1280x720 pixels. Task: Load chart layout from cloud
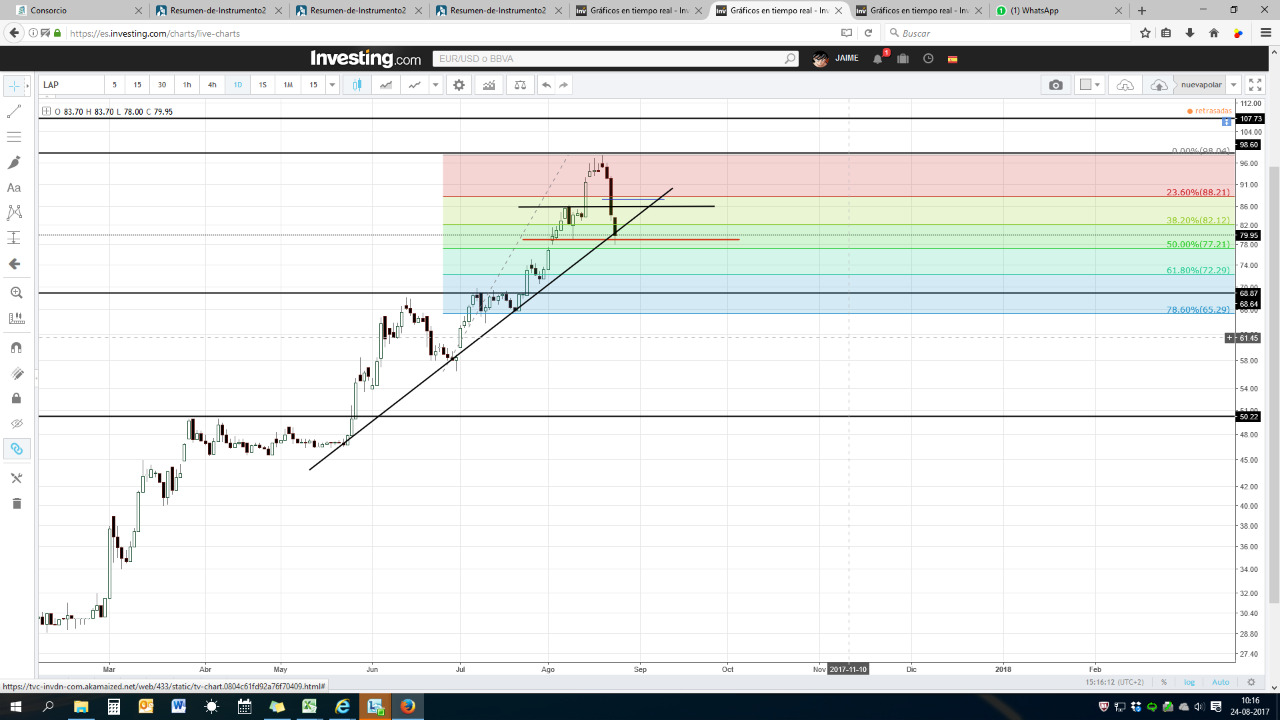click(x=1125, y=85)
